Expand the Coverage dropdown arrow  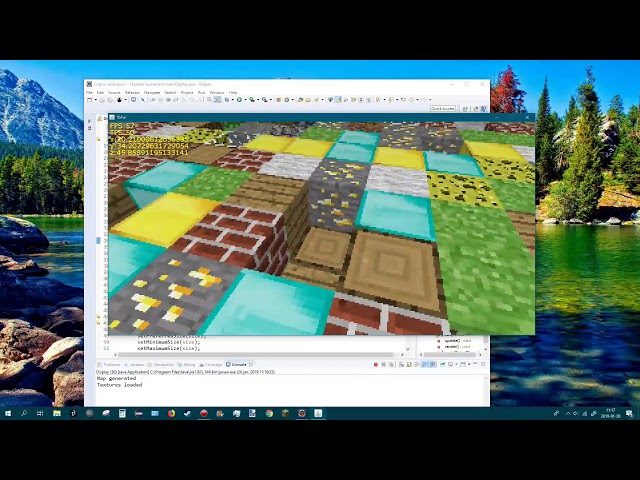point(258,100)
